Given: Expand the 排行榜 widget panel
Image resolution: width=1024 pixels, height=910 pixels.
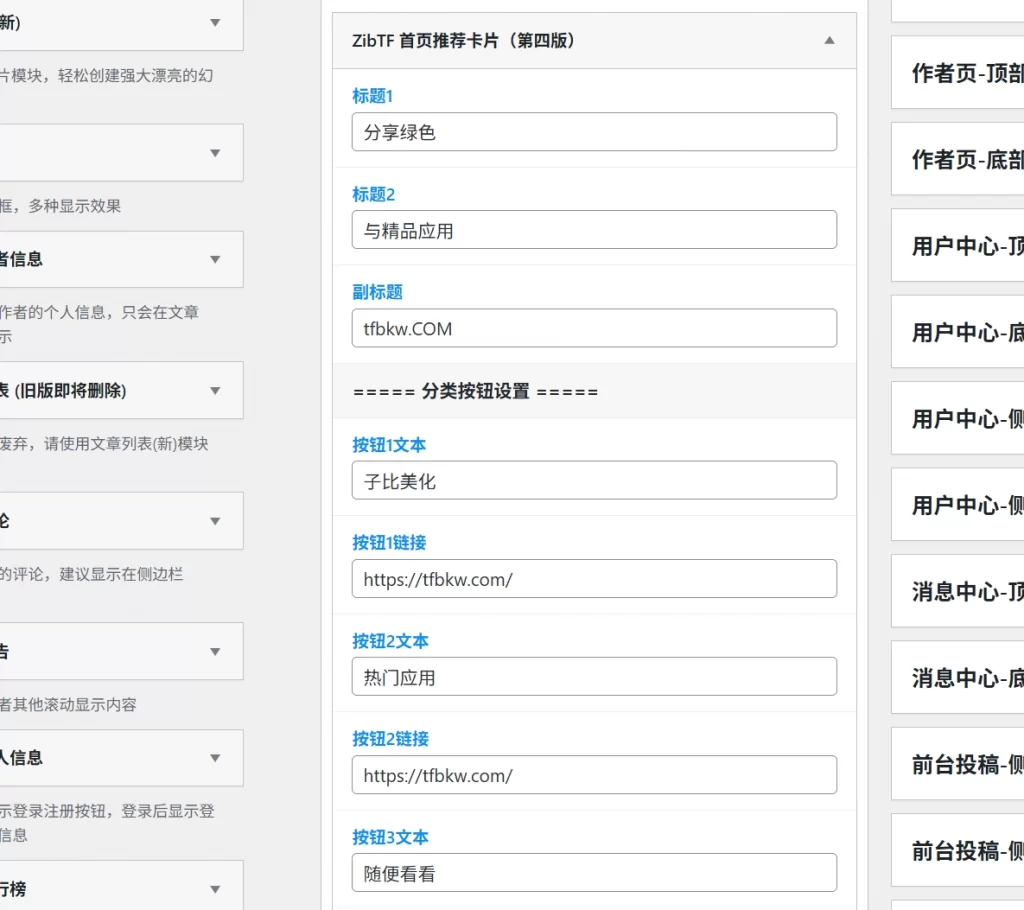Looking at the screenshot, I should [x=215, y=886].
